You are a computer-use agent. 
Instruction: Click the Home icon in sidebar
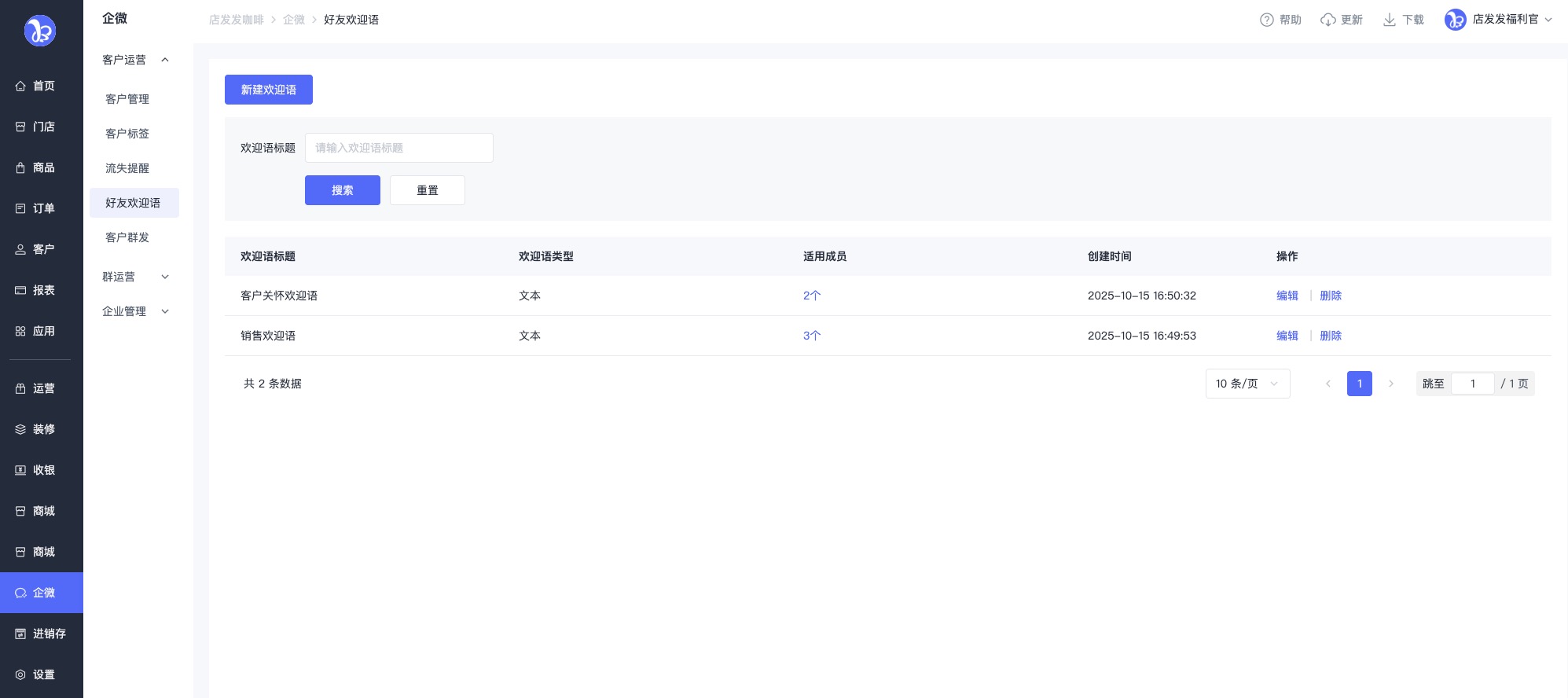pos(20,86)
